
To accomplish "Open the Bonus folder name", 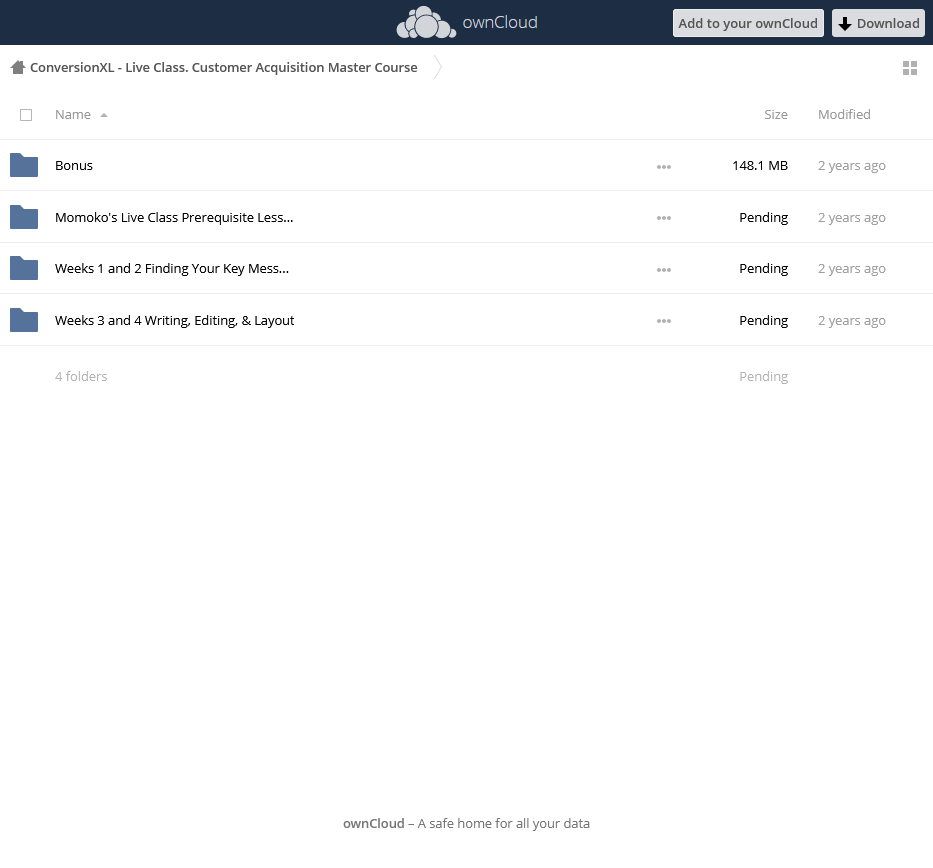I will 74,165.
